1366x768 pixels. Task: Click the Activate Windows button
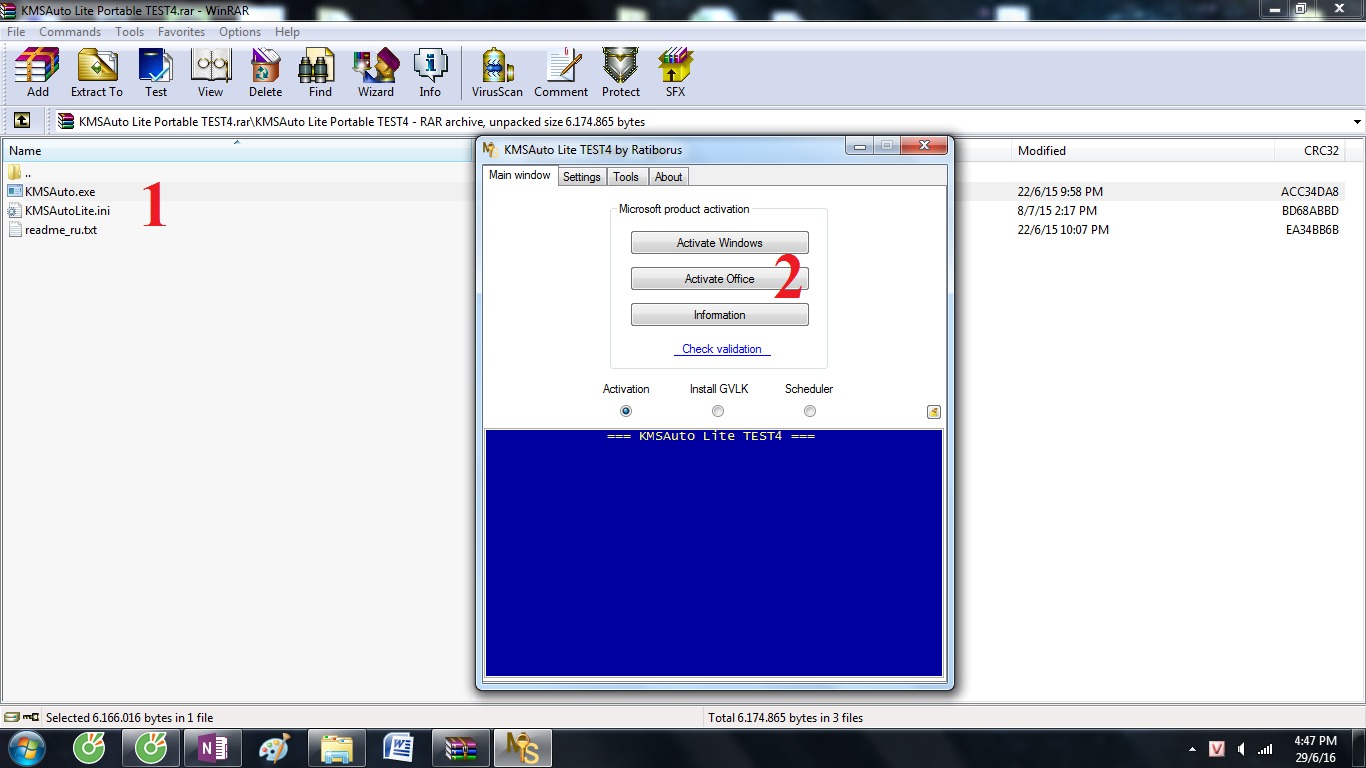click(719, 243)
